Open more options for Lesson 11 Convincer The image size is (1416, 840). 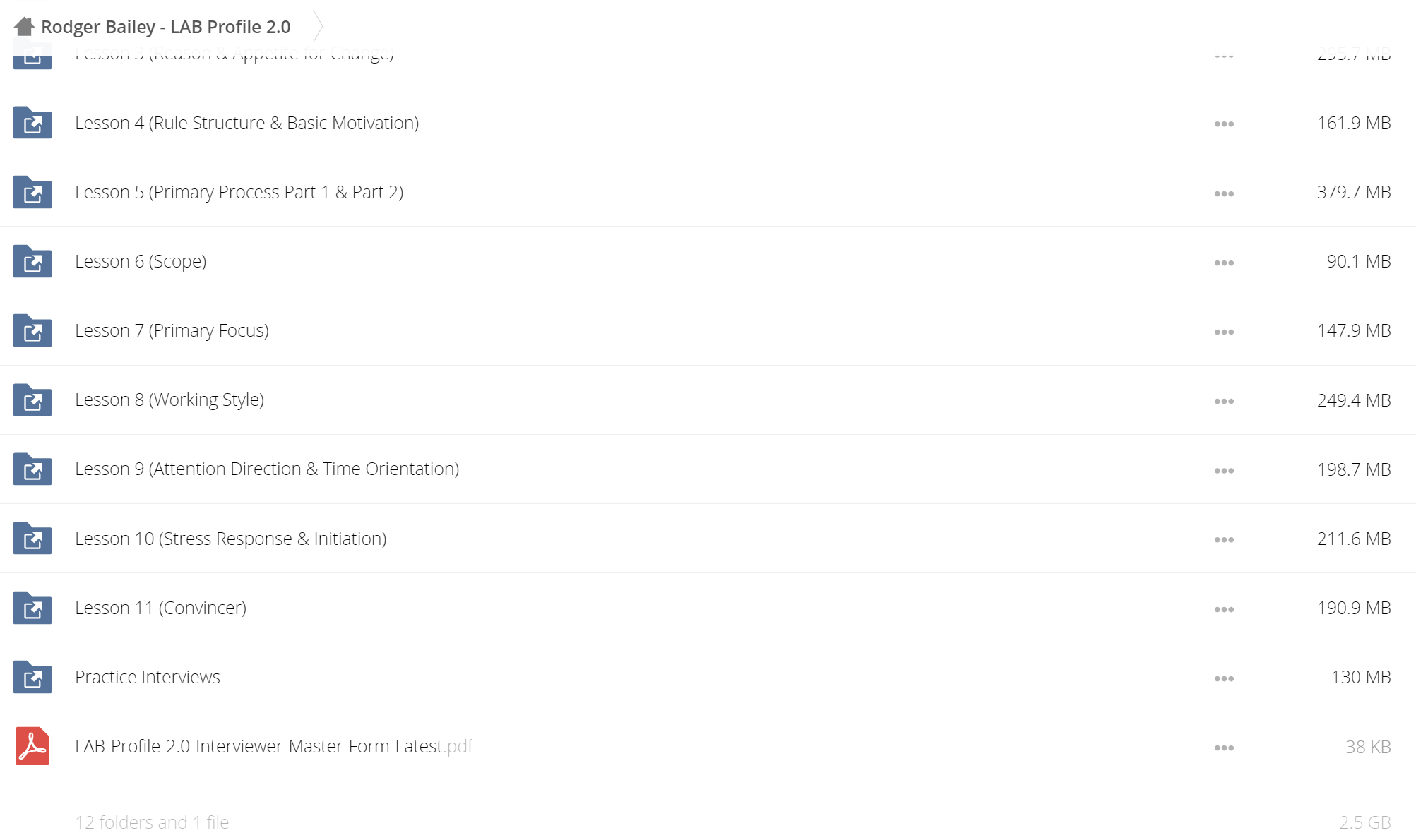[x=1224, y=609]
